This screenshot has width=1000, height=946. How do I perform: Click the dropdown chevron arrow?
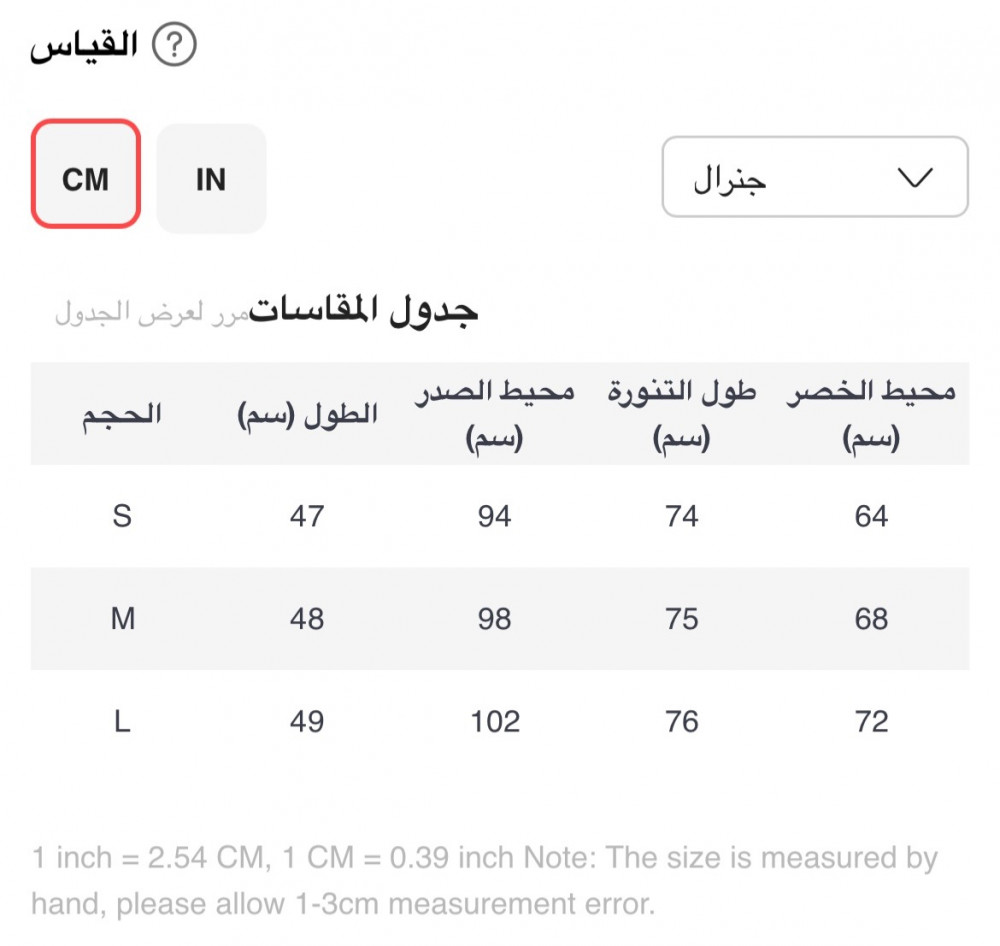(915, 178)
